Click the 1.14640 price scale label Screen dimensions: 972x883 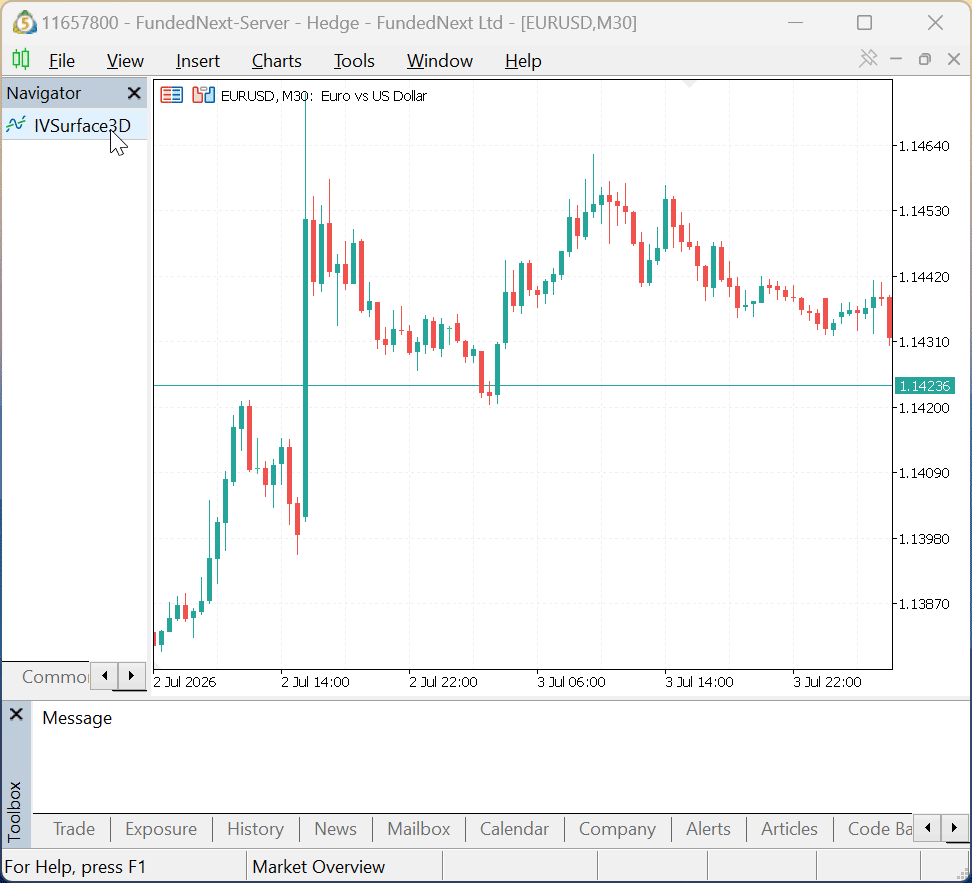point(924,146)
